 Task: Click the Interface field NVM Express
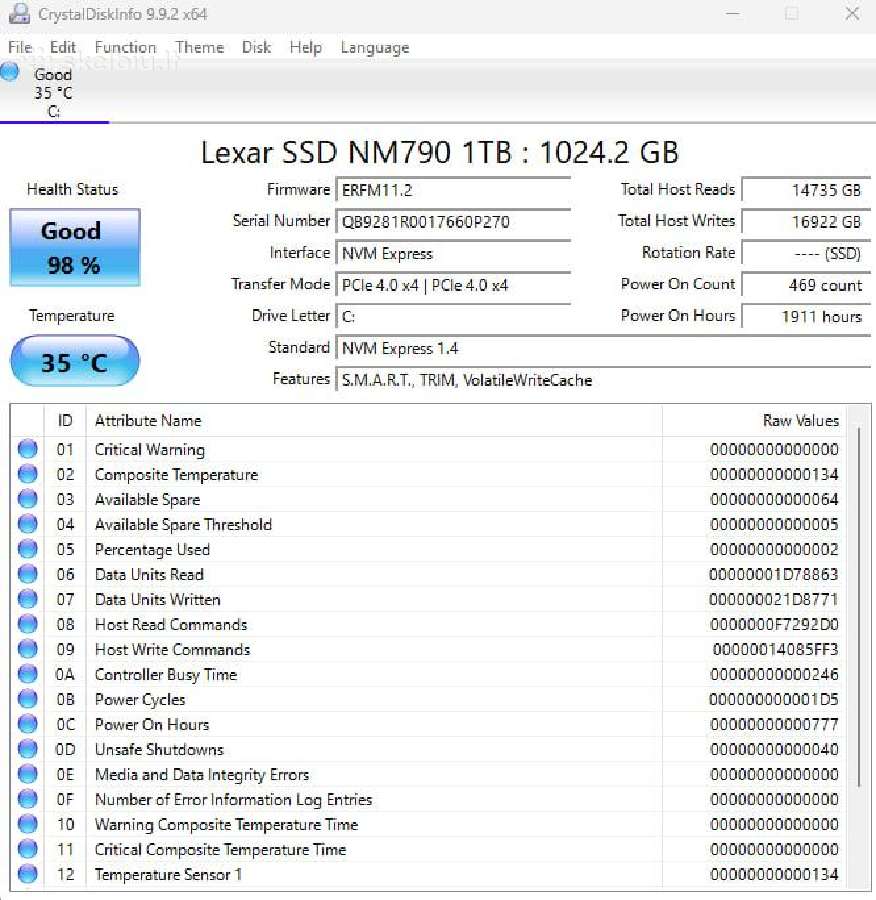pos(453,253)
